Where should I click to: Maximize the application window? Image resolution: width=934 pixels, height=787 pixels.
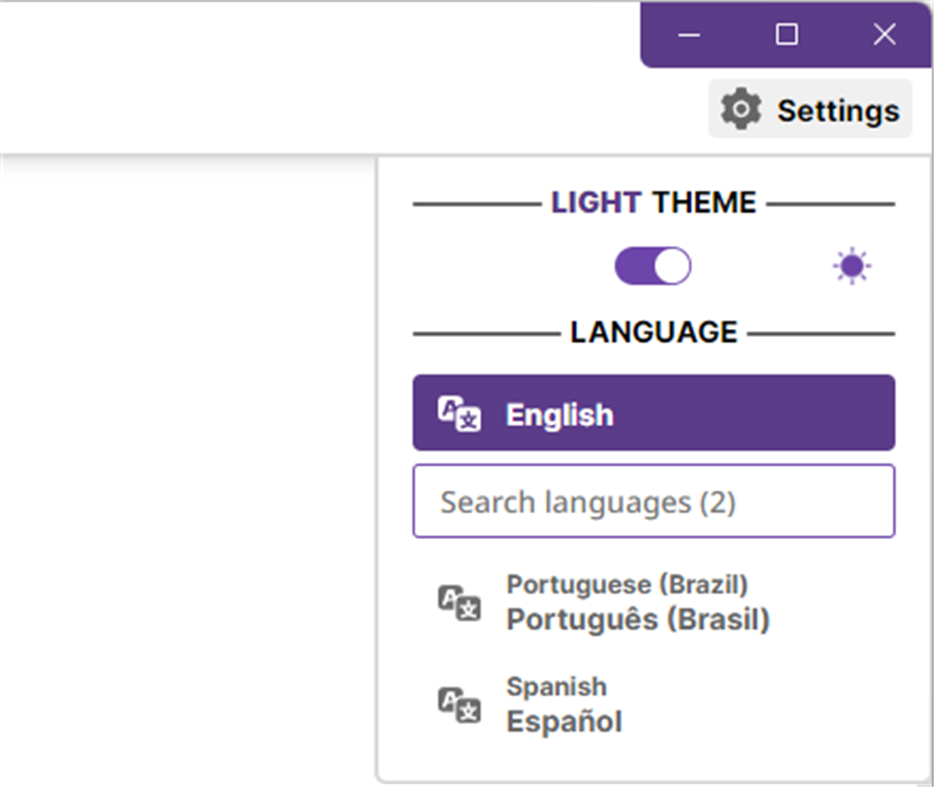787,35
